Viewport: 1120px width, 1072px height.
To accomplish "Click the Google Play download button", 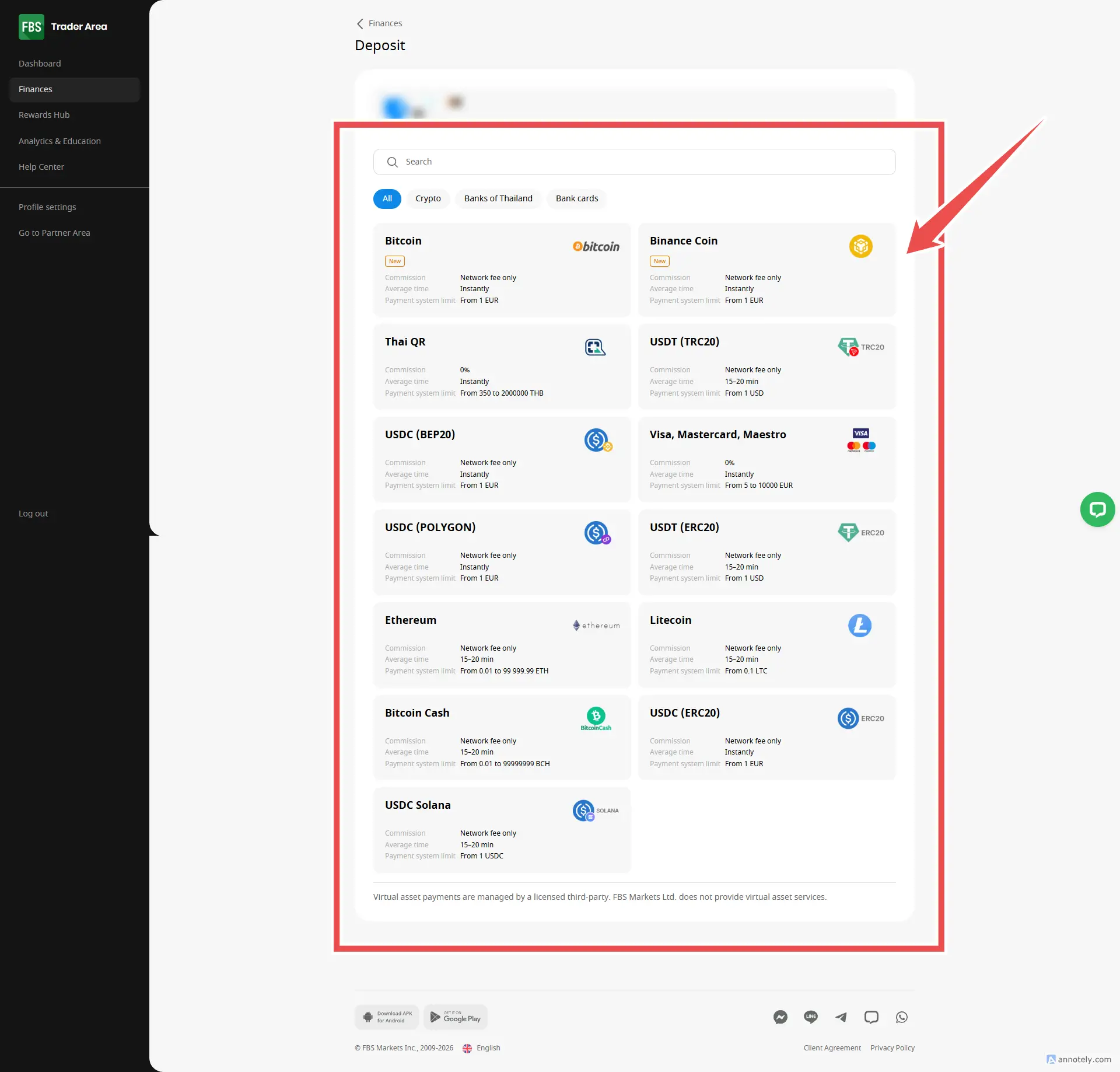I will [456, 1017].
